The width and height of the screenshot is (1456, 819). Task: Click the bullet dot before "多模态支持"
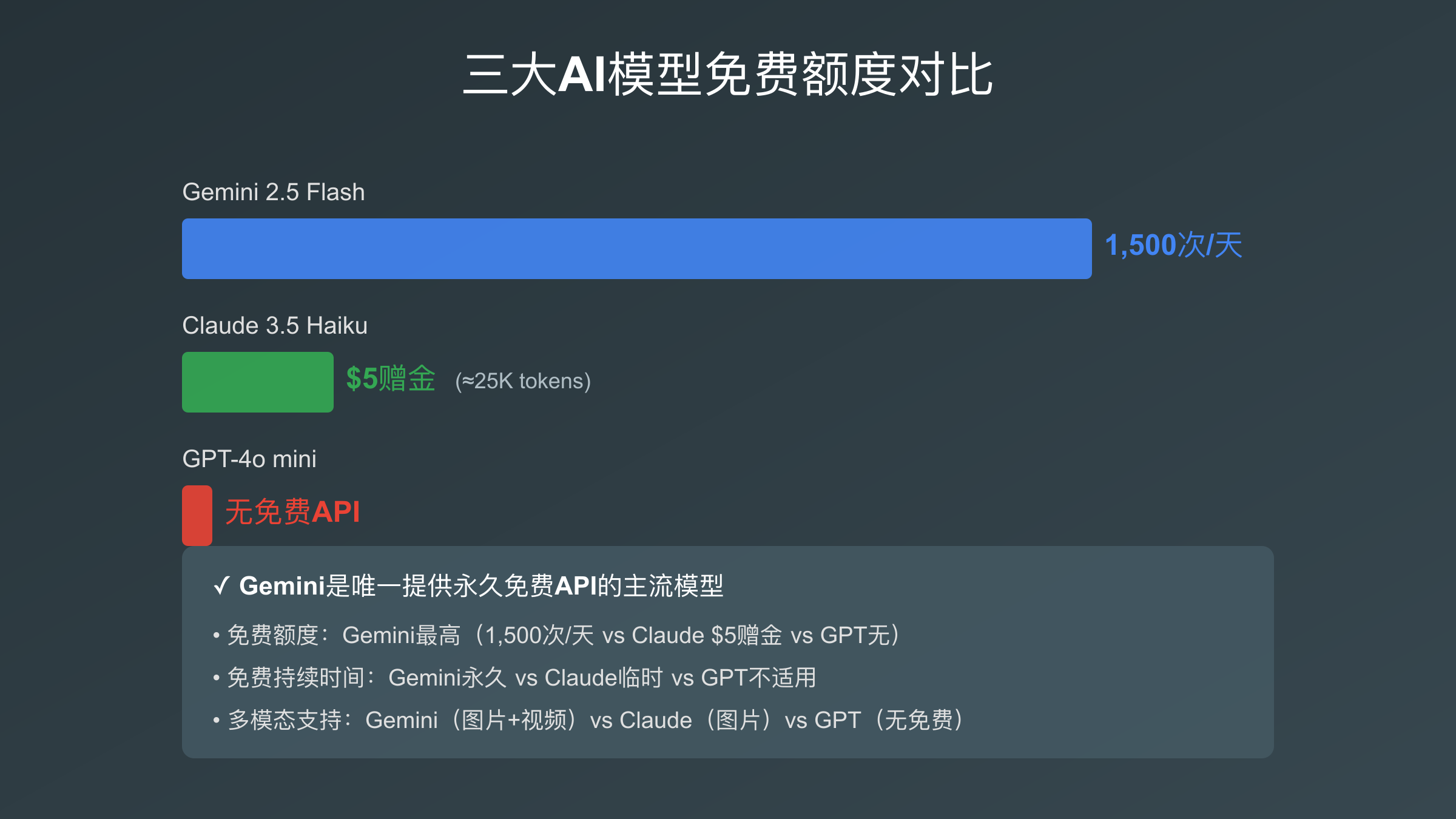click(217, 721)
